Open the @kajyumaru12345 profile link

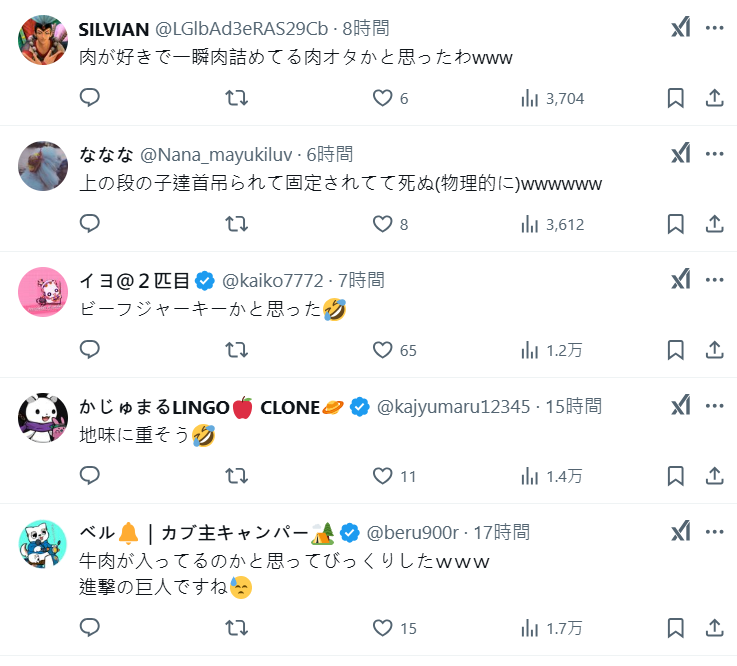coord(454,406)
